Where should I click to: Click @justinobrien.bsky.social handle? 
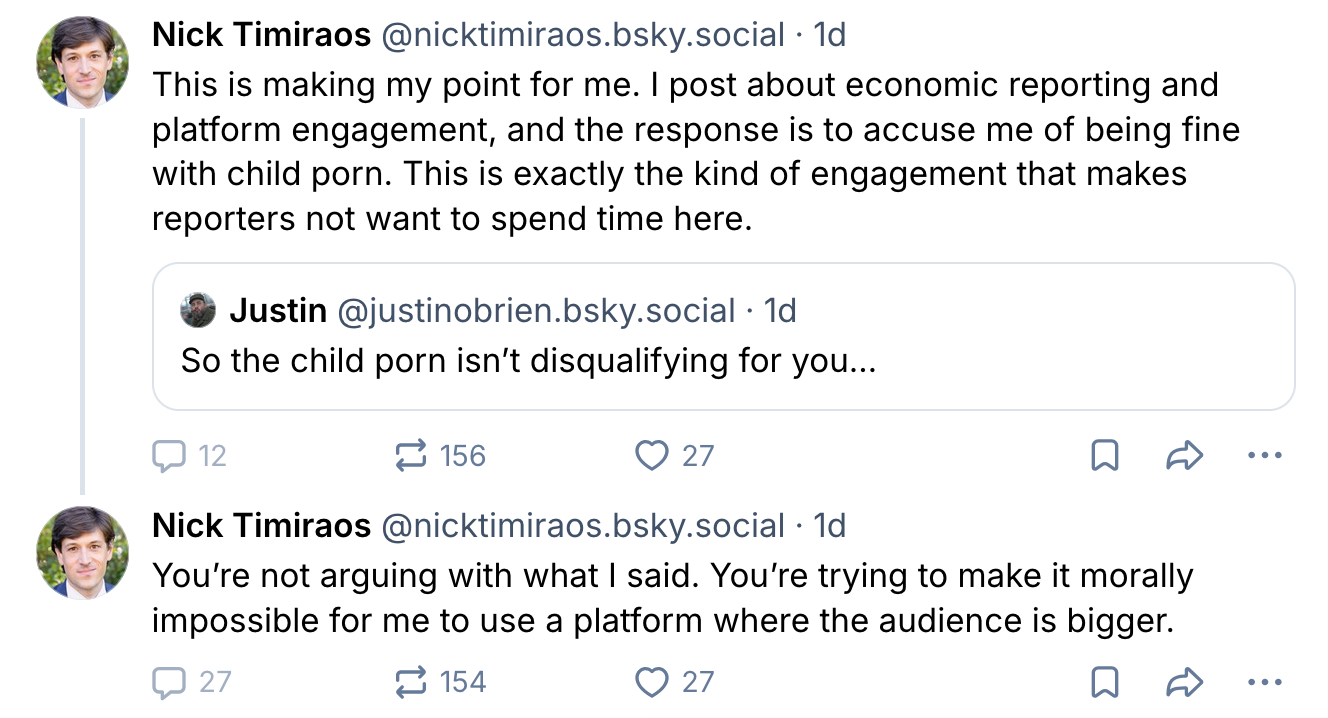click(x=536, y=311)
